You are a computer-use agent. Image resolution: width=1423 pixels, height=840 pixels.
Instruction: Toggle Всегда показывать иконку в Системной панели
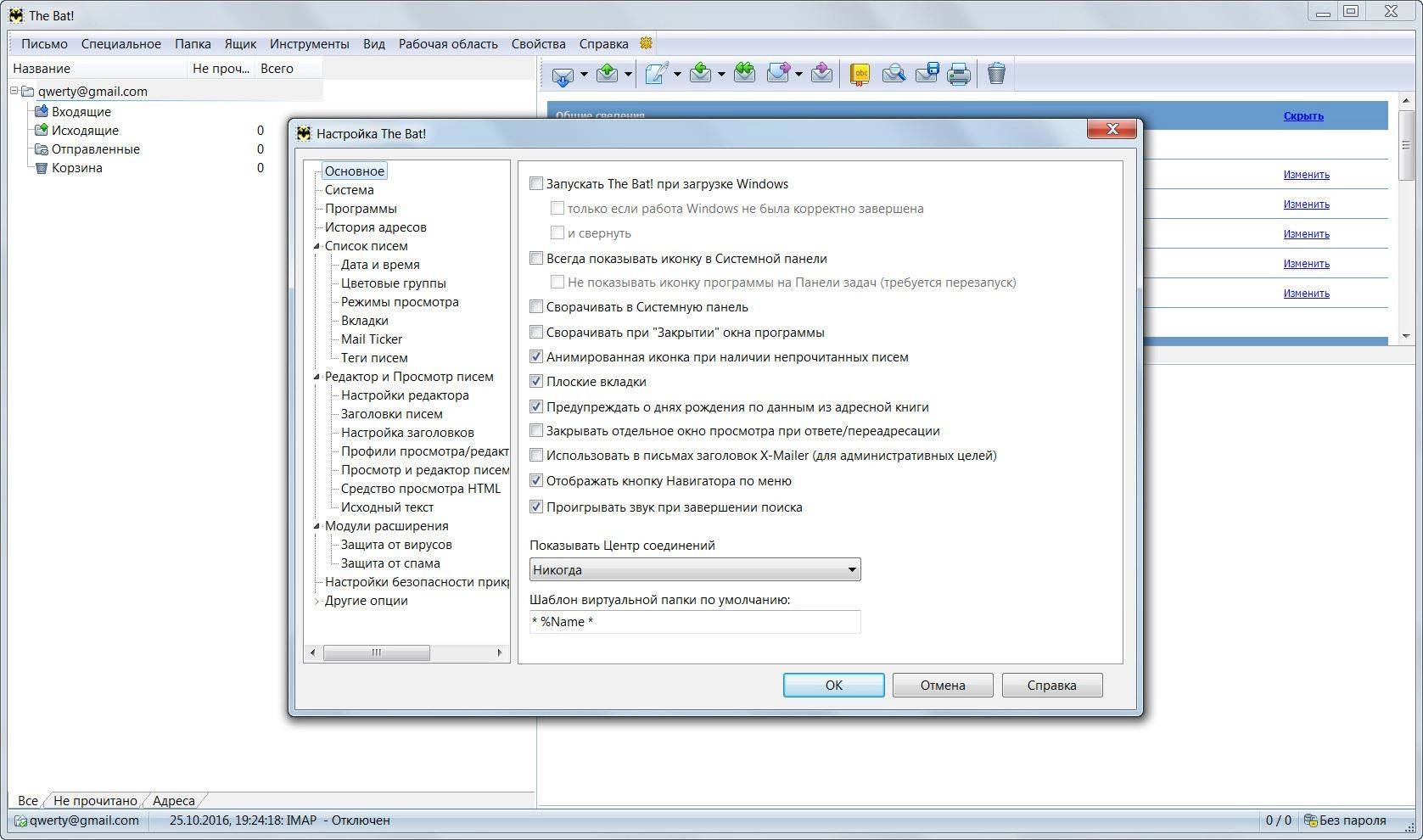point(536,258)
